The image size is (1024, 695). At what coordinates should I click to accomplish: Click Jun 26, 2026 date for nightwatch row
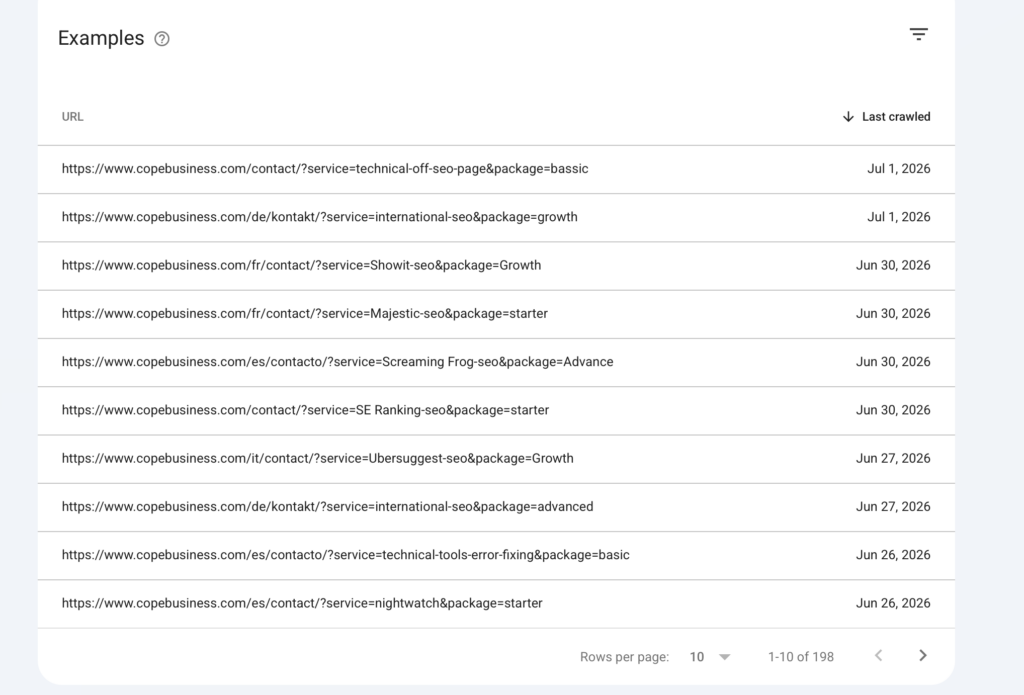coord(893,604)
